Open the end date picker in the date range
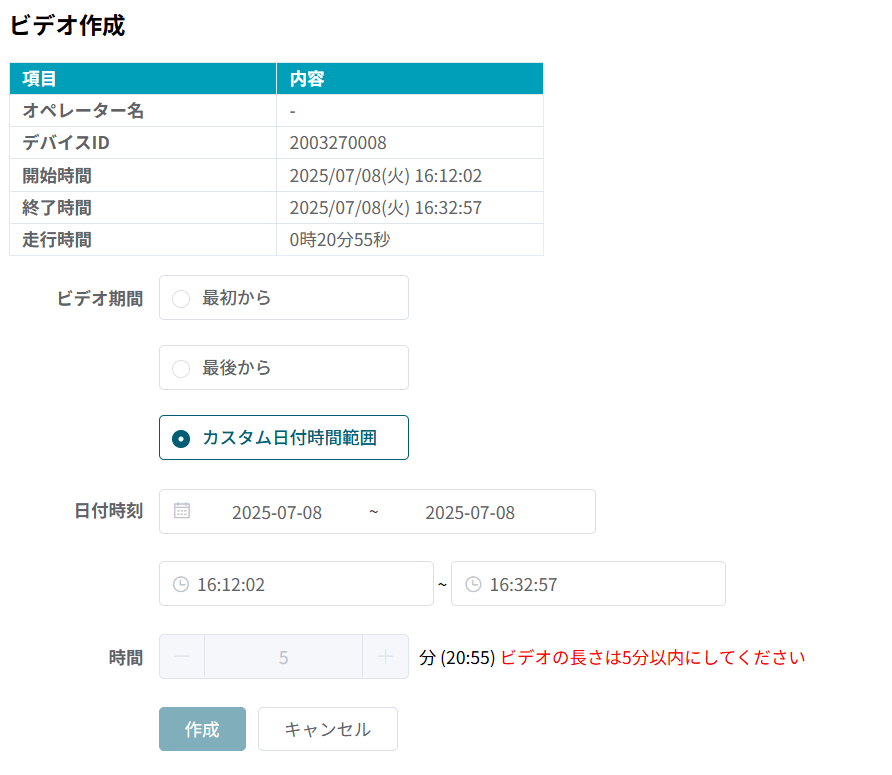892x775 pixels. (470, 512)
